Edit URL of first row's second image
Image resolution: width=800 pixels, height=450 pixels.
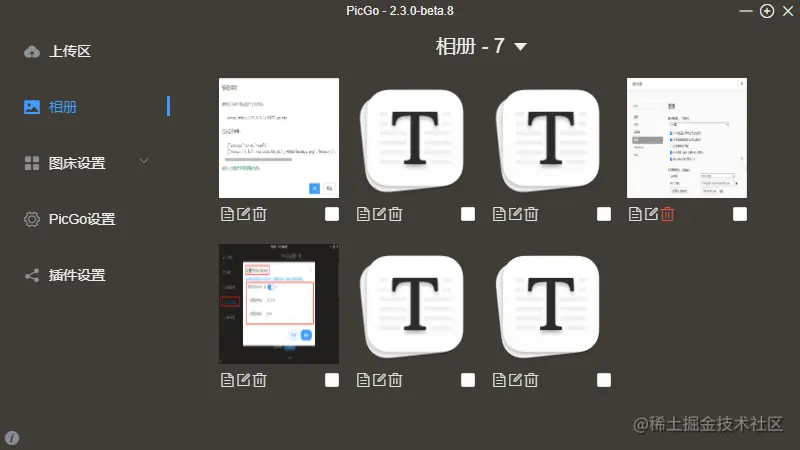(379, 214)
